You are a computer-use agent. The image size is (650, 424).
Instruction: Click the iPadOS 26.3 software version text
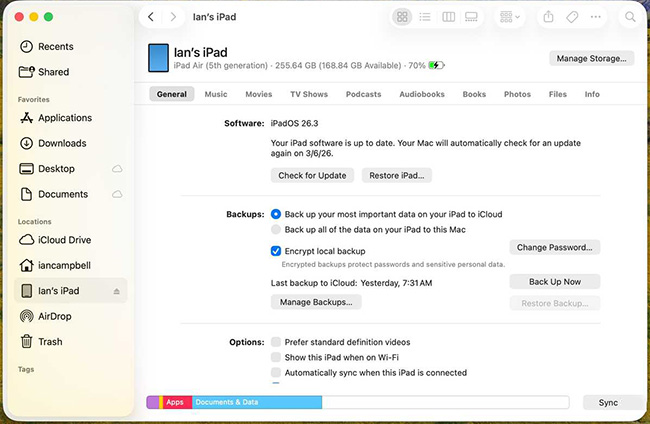tap(294, 123)
